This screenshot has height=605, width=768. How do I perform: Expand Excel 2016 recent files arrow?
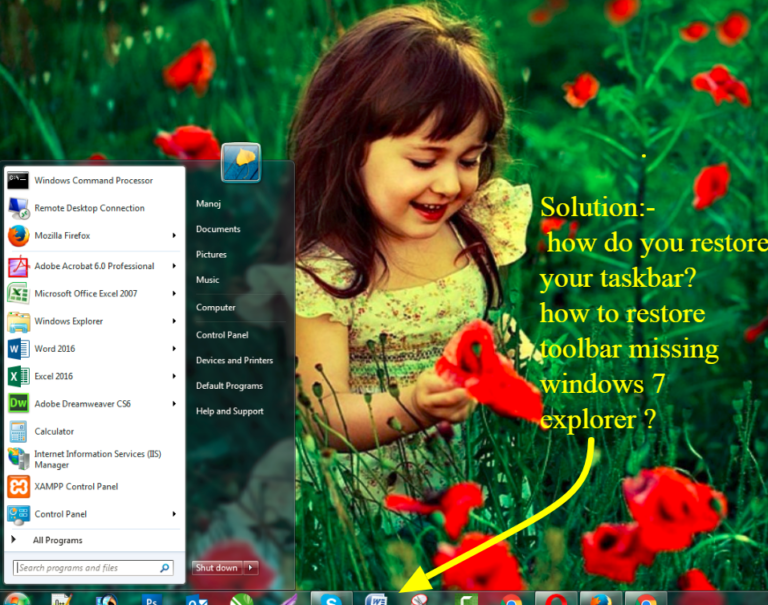point(174,376)
